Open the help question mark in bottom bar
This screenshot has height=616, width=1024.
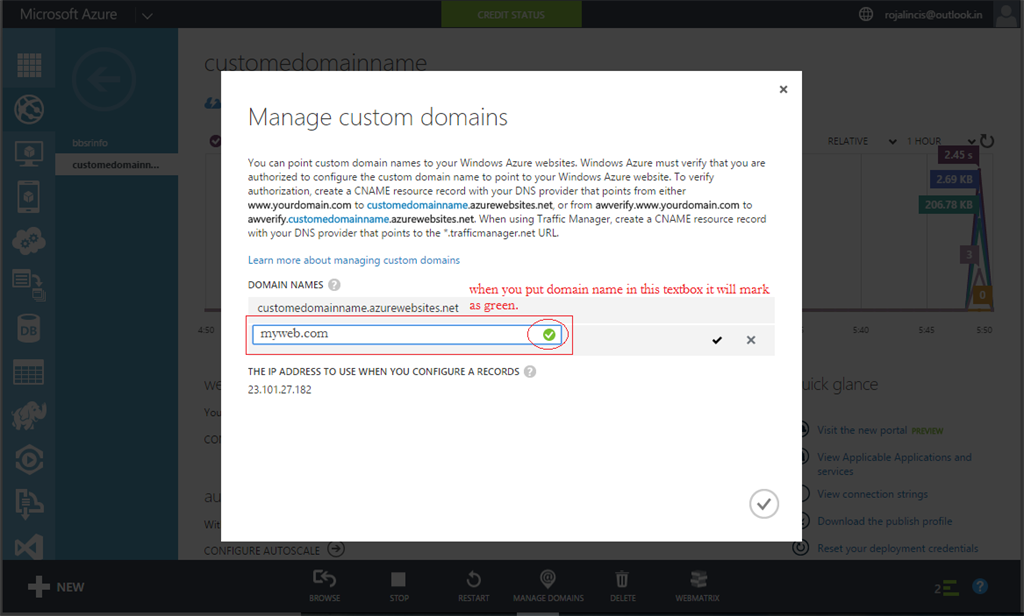980,587
